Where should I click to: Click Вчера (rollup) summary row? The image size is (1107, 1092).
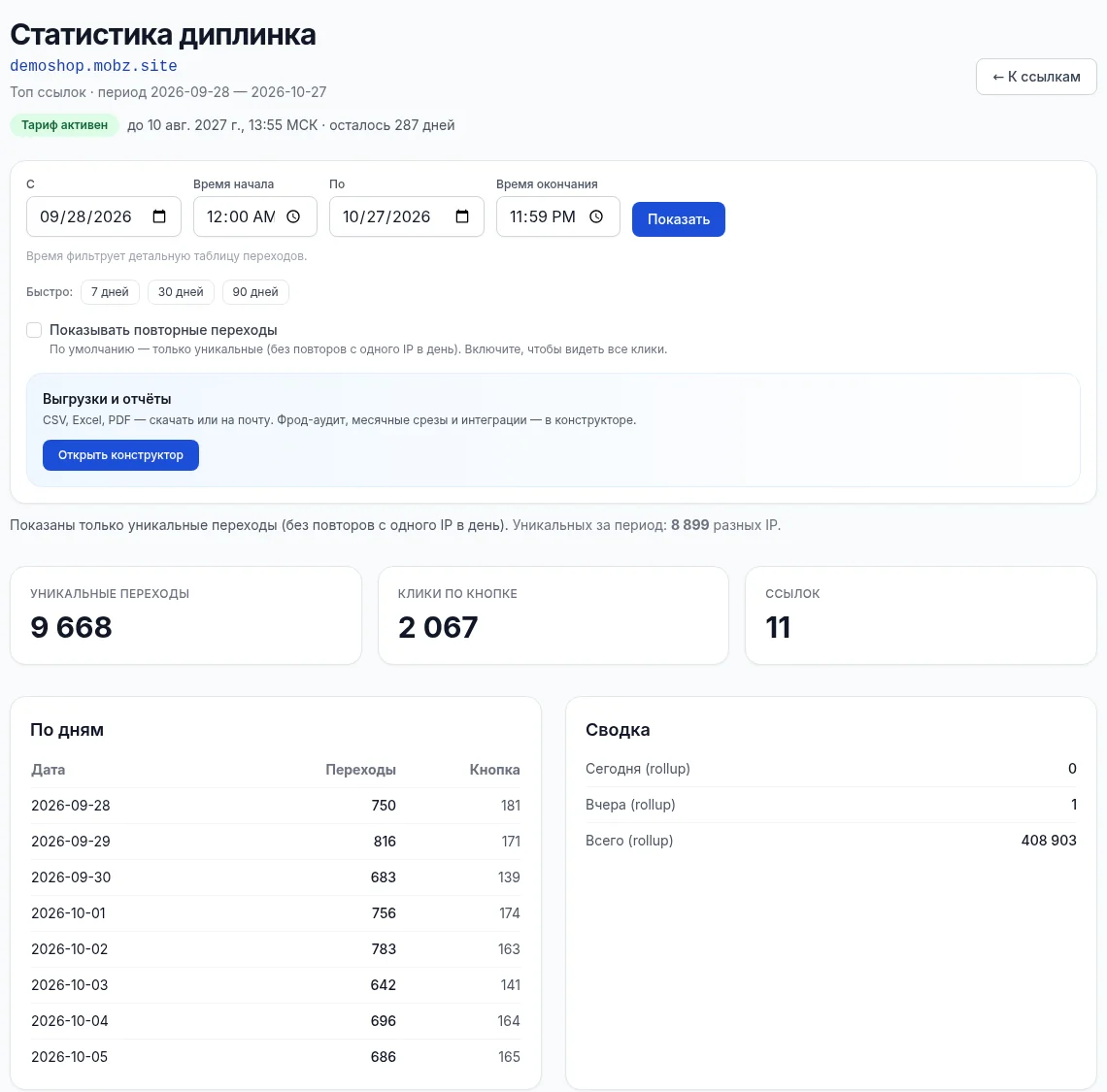(831, 805)
